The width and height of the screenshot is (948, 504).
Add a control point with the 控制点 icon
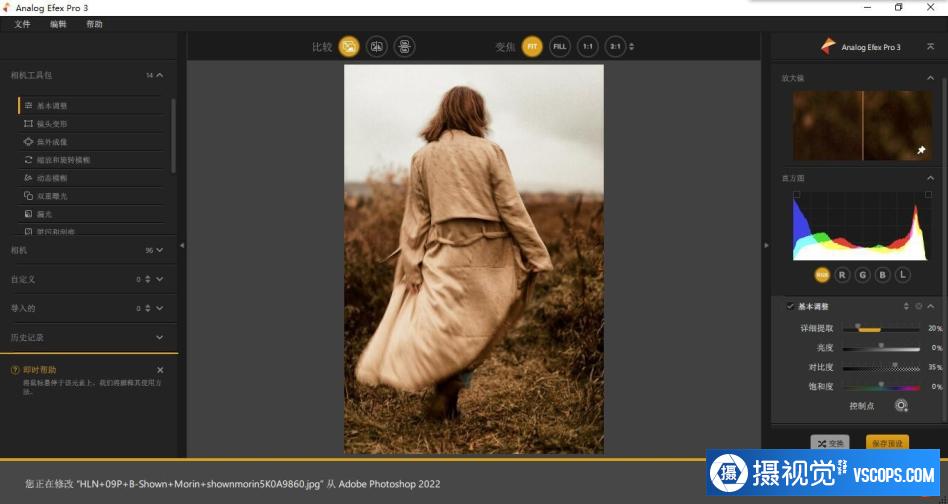[x=901, y=405]
